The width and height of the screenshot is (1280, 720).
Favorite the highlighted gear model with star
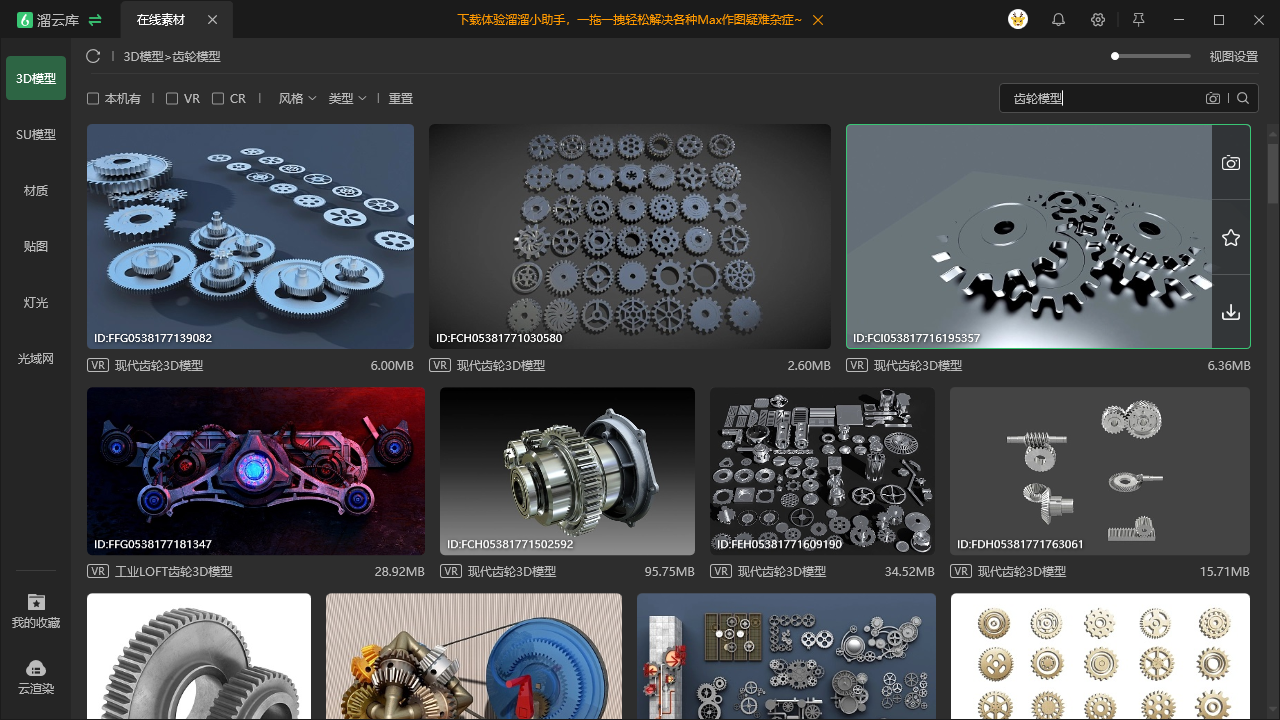click(x=1231, y=238)
